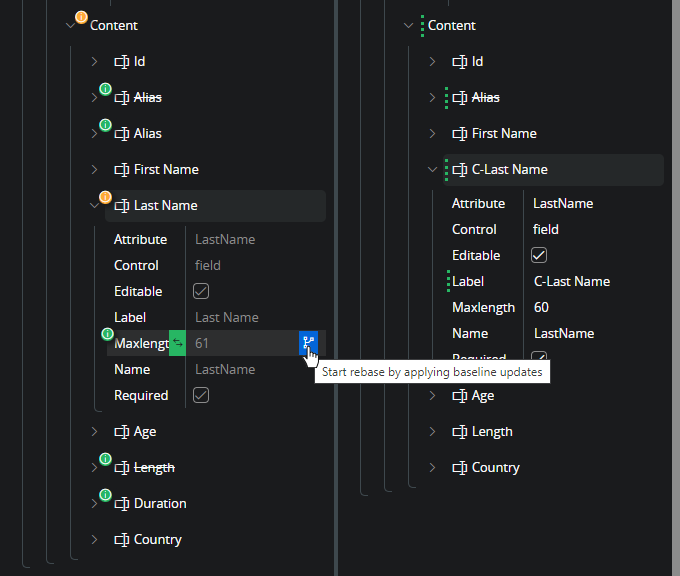Screen dimensions: 680x576
Task: Click the green swap icon on Maxlength row
Action: (x=177, y=343)
